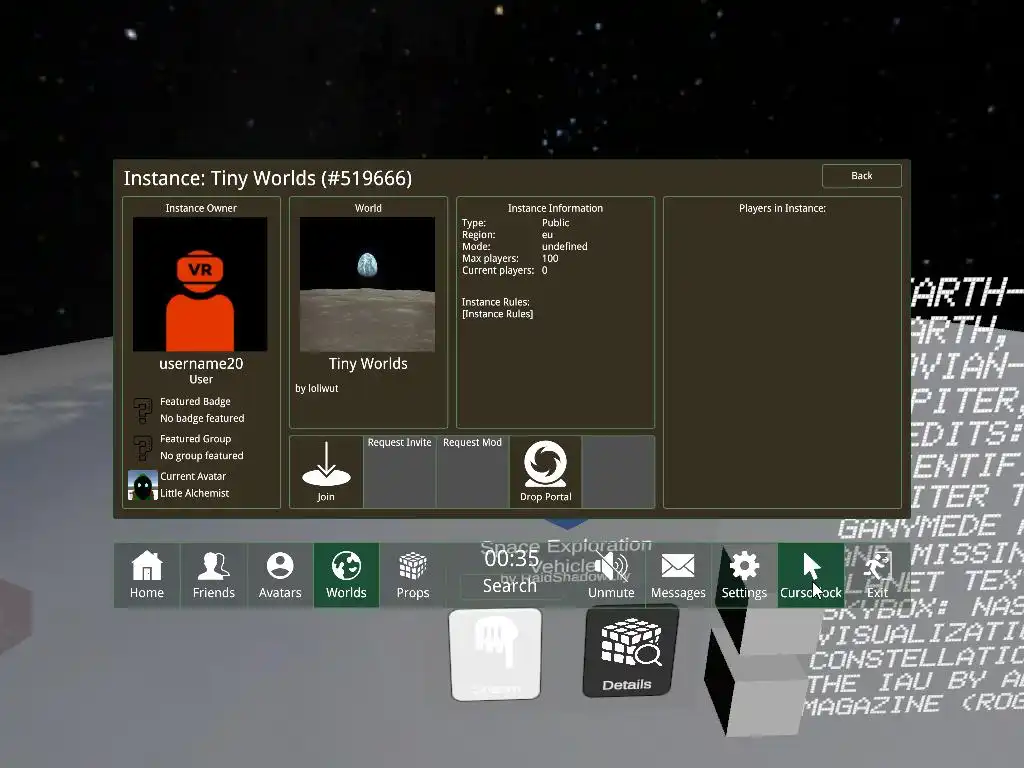Click the 'Little Alchemist' avatar name
The height and width of the screenshot is (768, 1024).
pos(195,493)
